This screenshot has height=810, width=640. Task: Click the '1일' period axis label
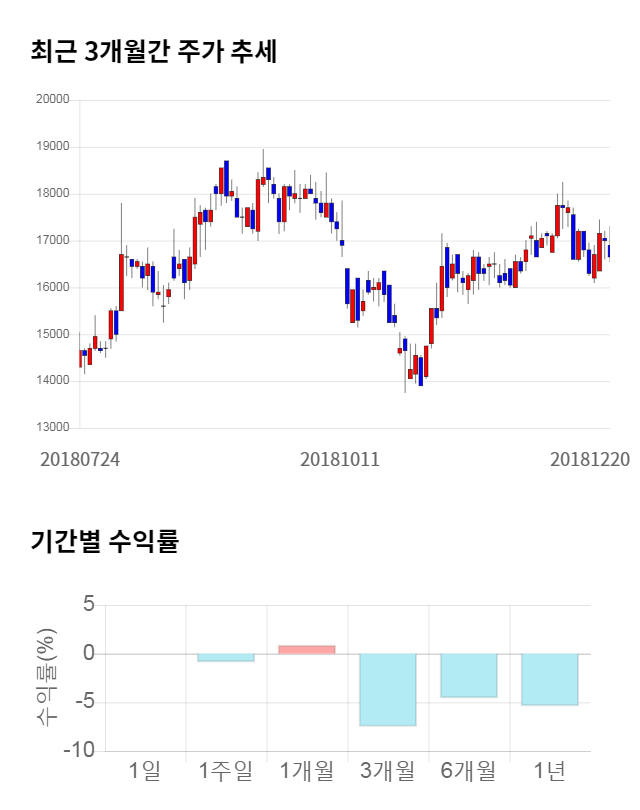tap(145, 771)
